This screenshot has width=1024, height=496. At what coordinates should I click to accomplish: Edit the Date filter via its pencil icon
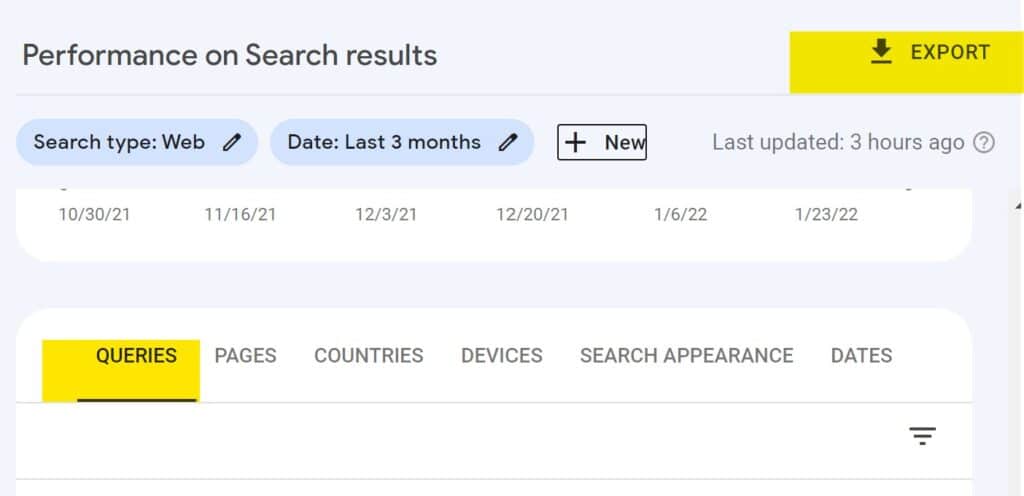508,142
